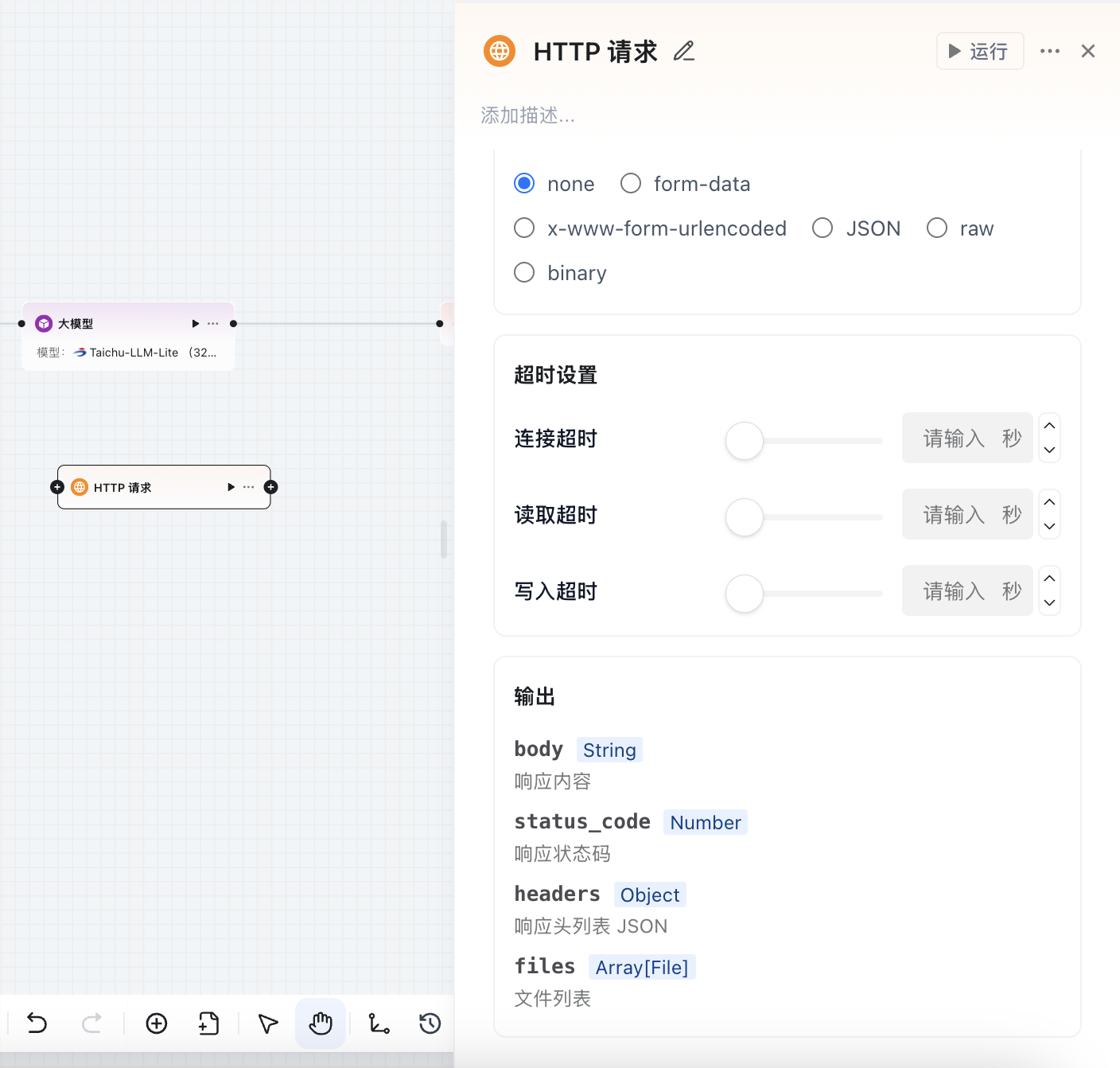Click the 添加描述 description field
1120x1068 pixels.
[x=527, y=115]
